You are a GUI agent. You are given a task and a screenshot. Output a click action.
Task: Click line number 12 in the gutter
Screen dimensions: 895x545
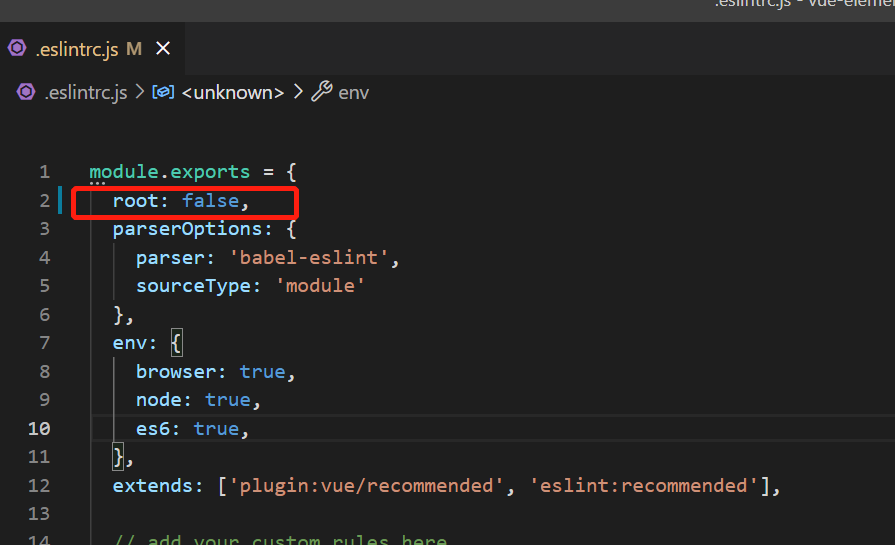click(39, 486)
